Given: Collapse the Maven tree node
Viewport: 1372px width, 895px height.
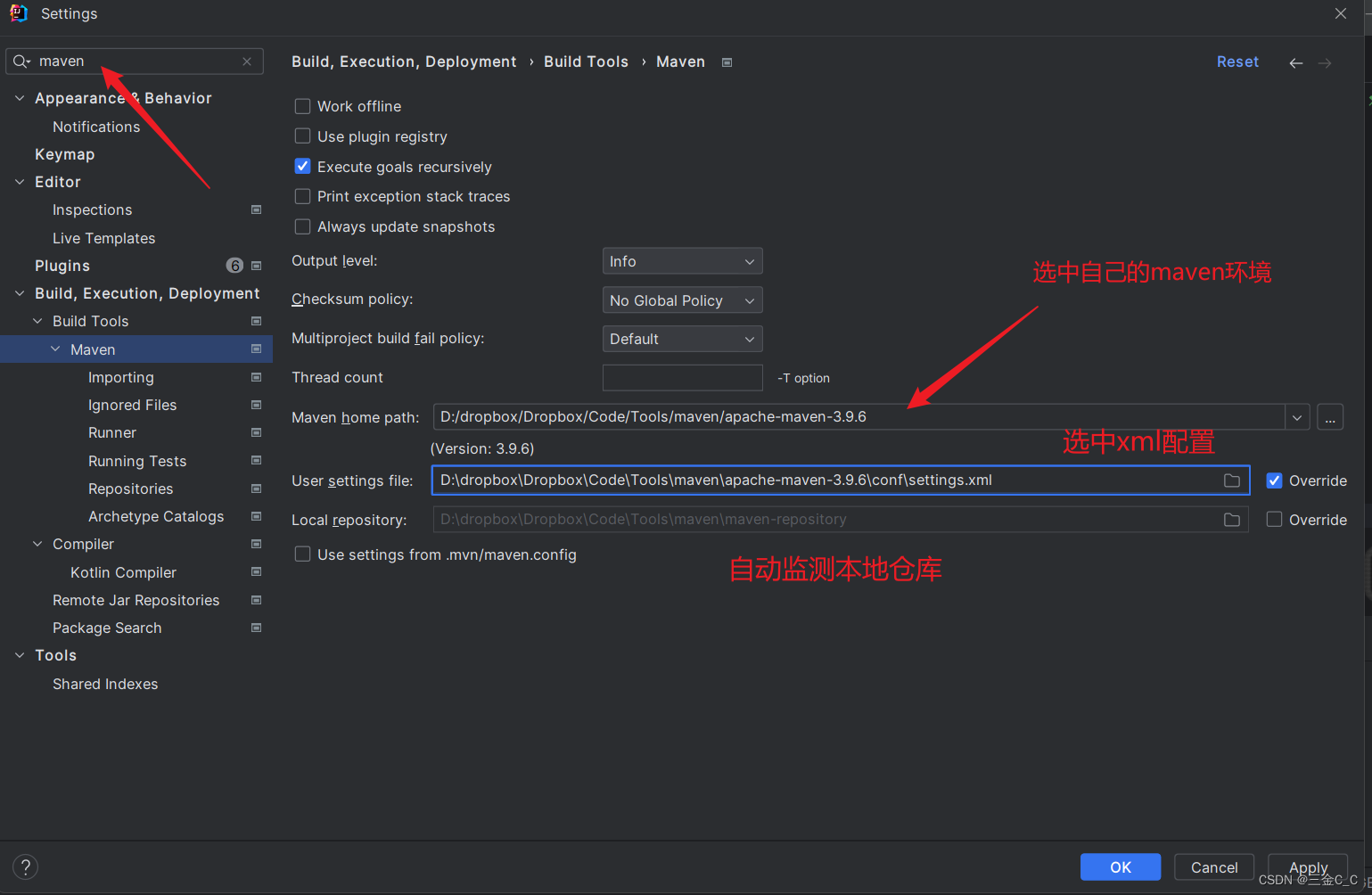Looking at the screenshot, I should point(55,349).
